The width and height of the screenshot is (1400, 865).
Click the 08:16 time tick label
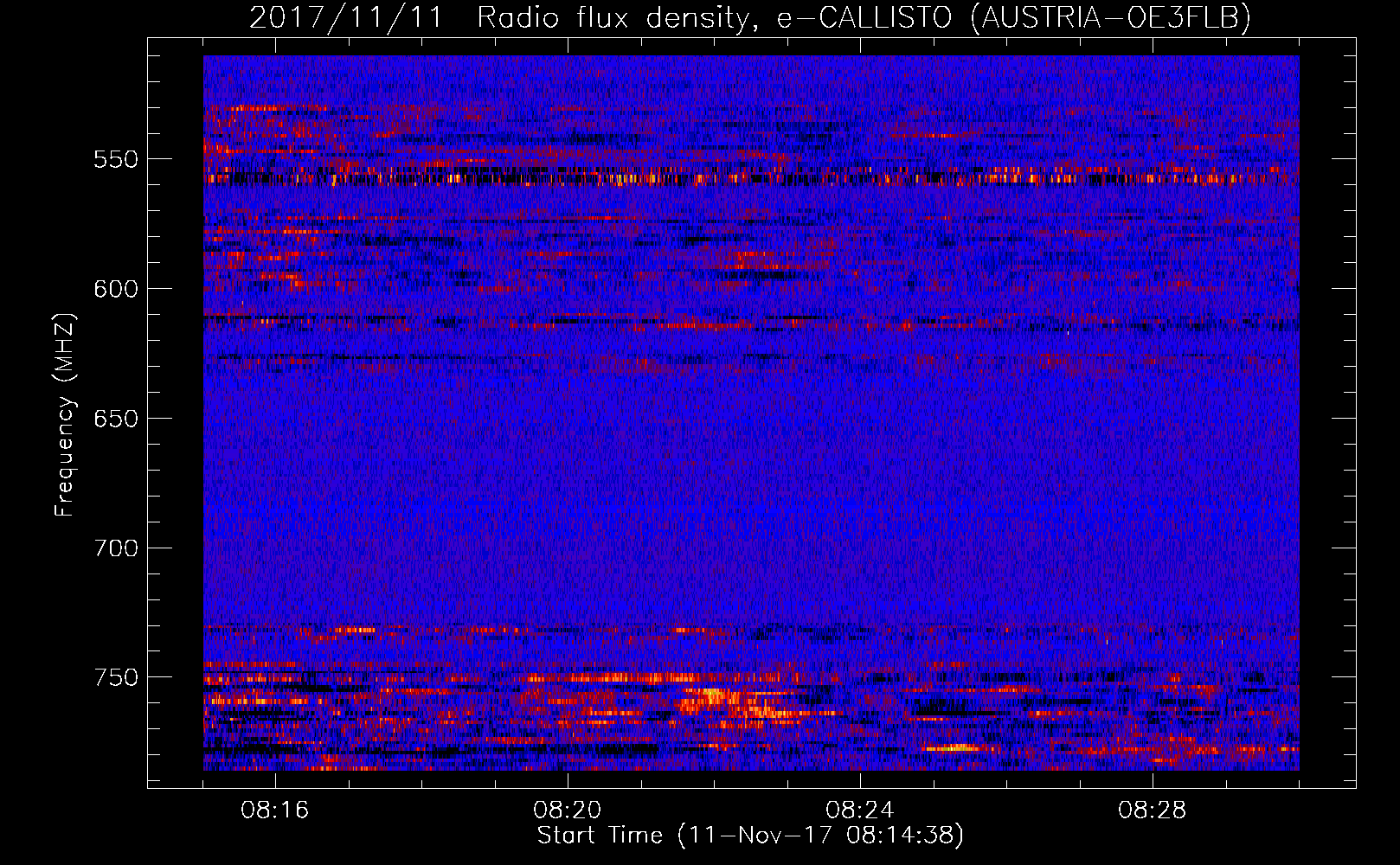point(275,811)
